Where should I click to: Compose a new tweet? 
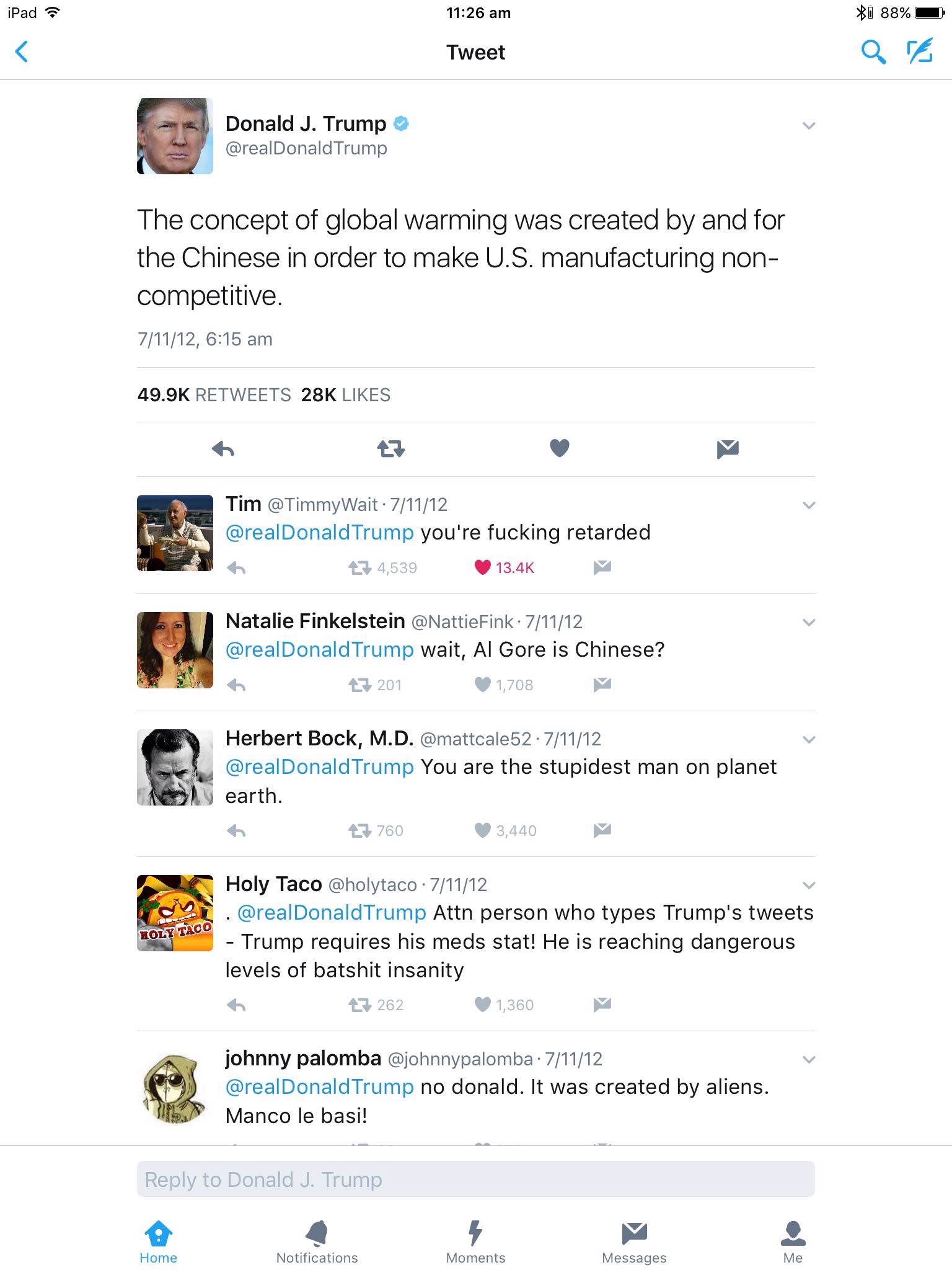920,52
